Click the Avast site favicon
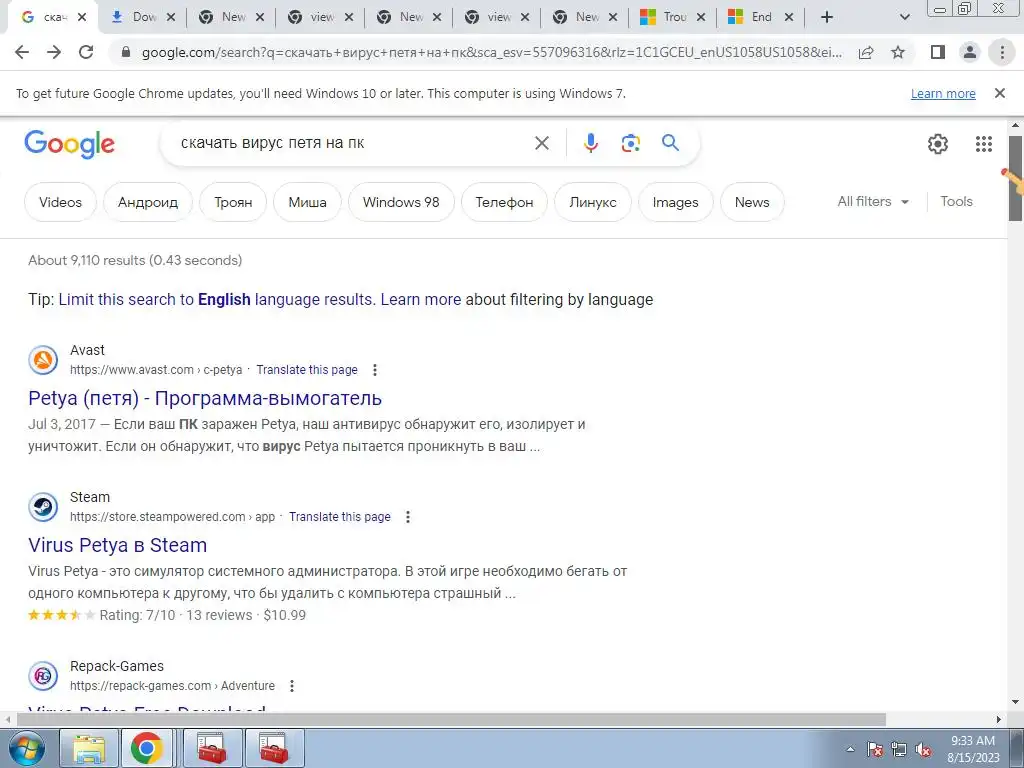The height and width of the screenshot is (768, 1024). pyautogui.click(x=43, y=360)
